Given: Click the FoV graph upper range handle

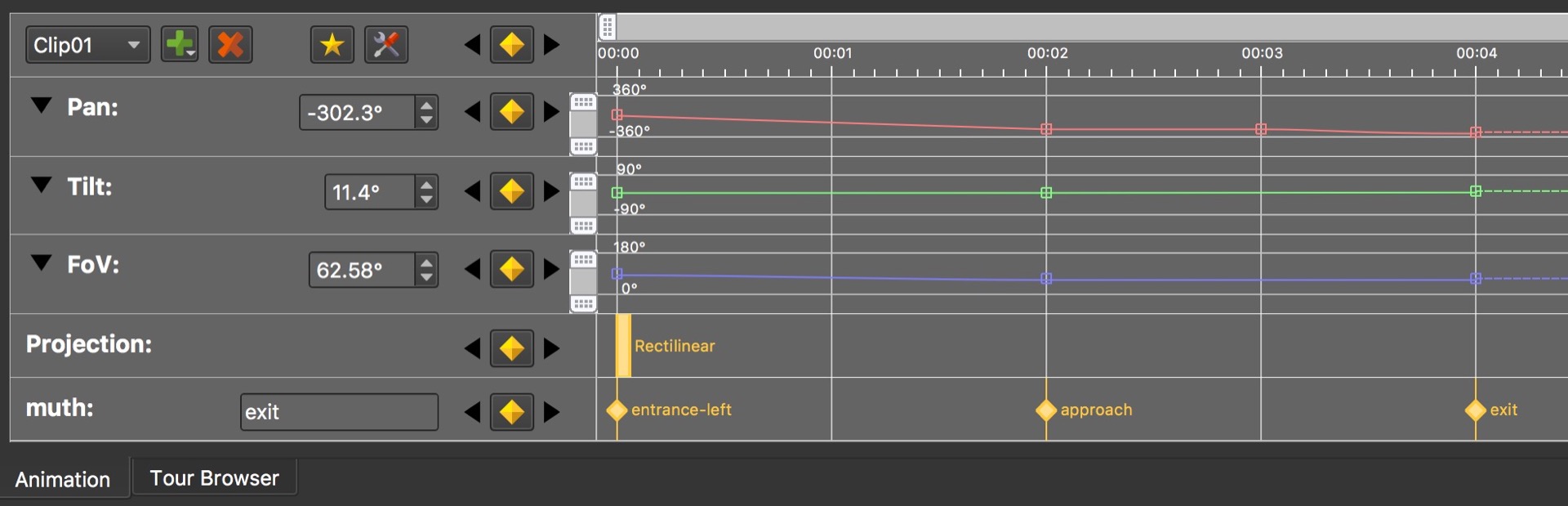Looking at the screenshot, I should (583, 260).
